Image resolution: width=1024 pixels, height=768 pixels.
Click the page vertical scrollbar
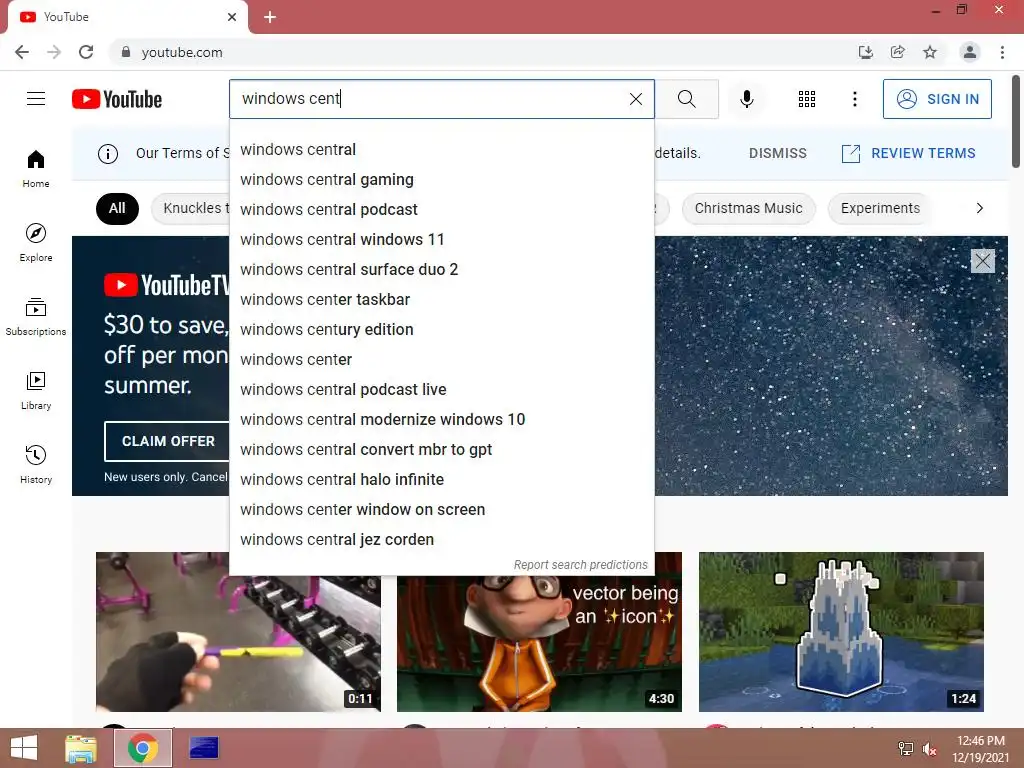pos(1016,121)
